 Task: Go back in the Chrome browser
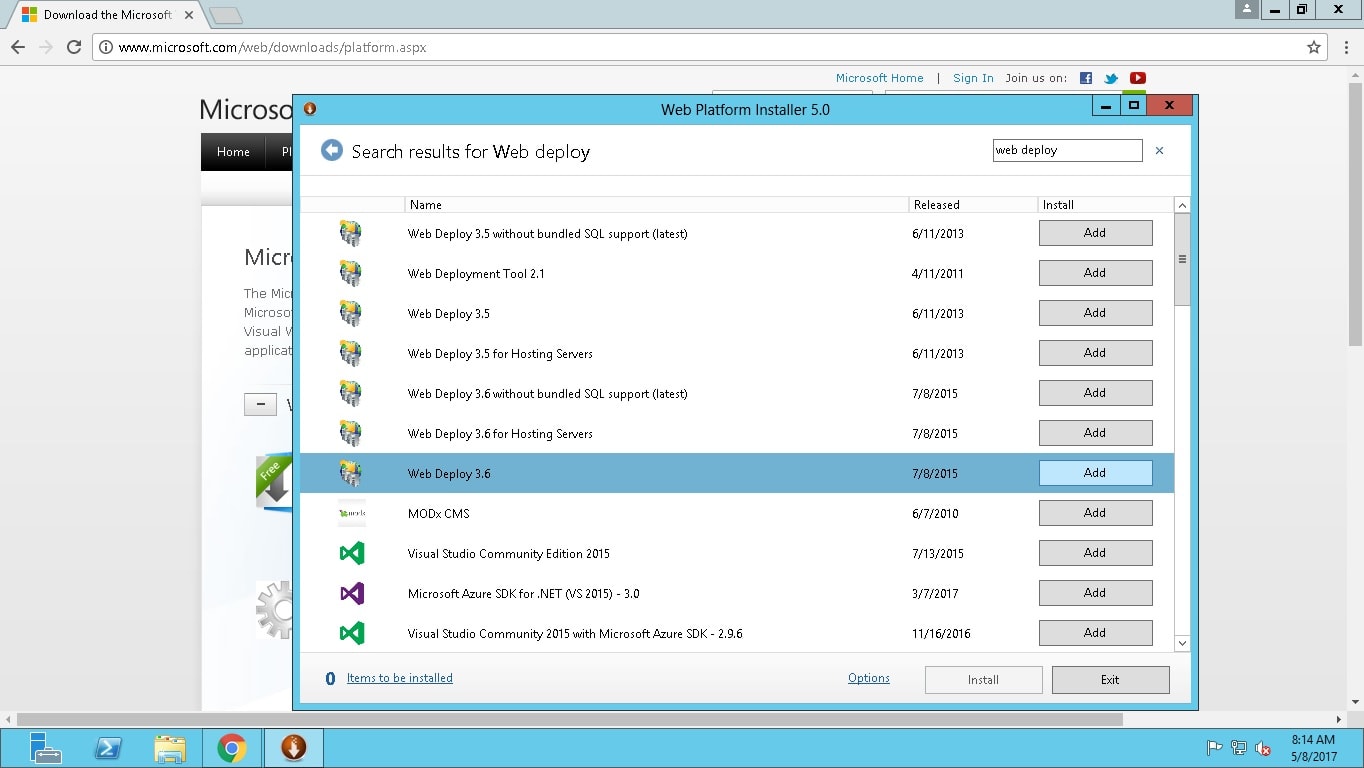point(18,47)
